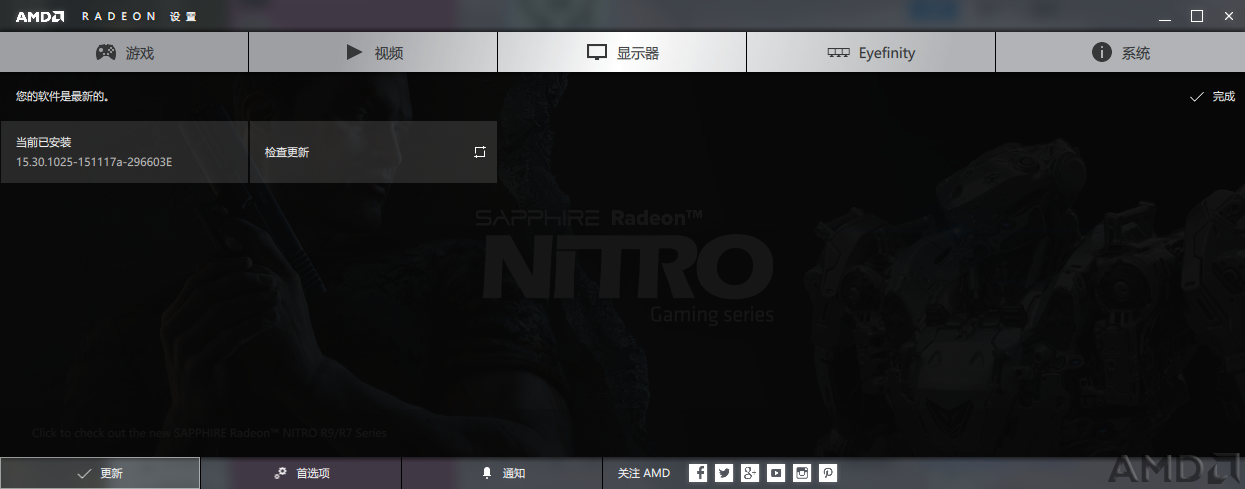Click the refresh icon in 检查更新 tile

tap(480, 152)
